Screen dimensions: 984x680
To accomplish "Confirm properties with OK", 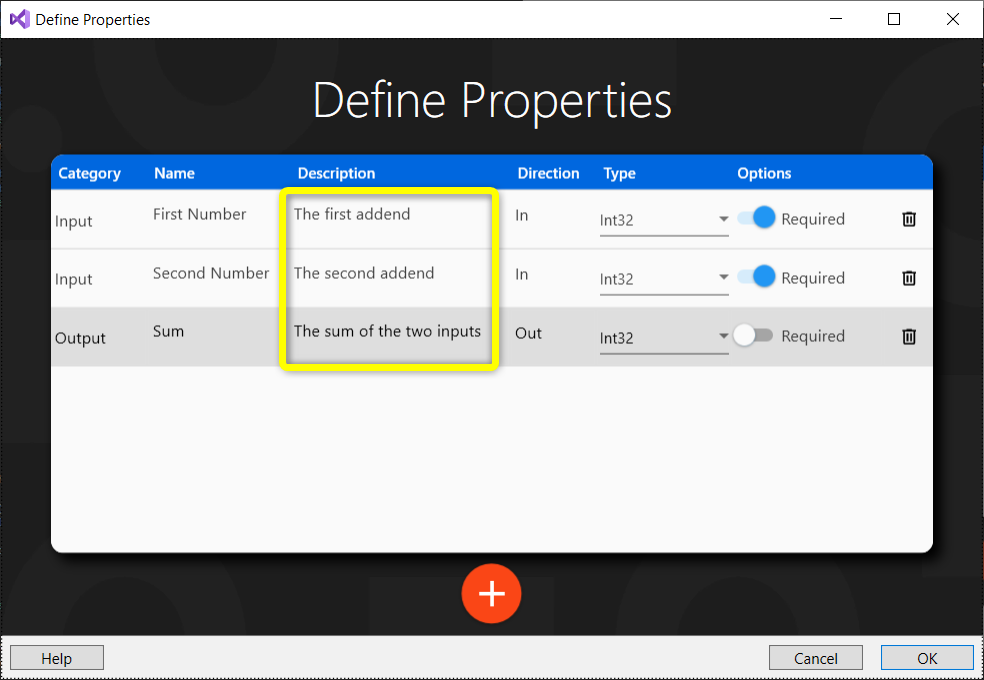I will [926, 657].
